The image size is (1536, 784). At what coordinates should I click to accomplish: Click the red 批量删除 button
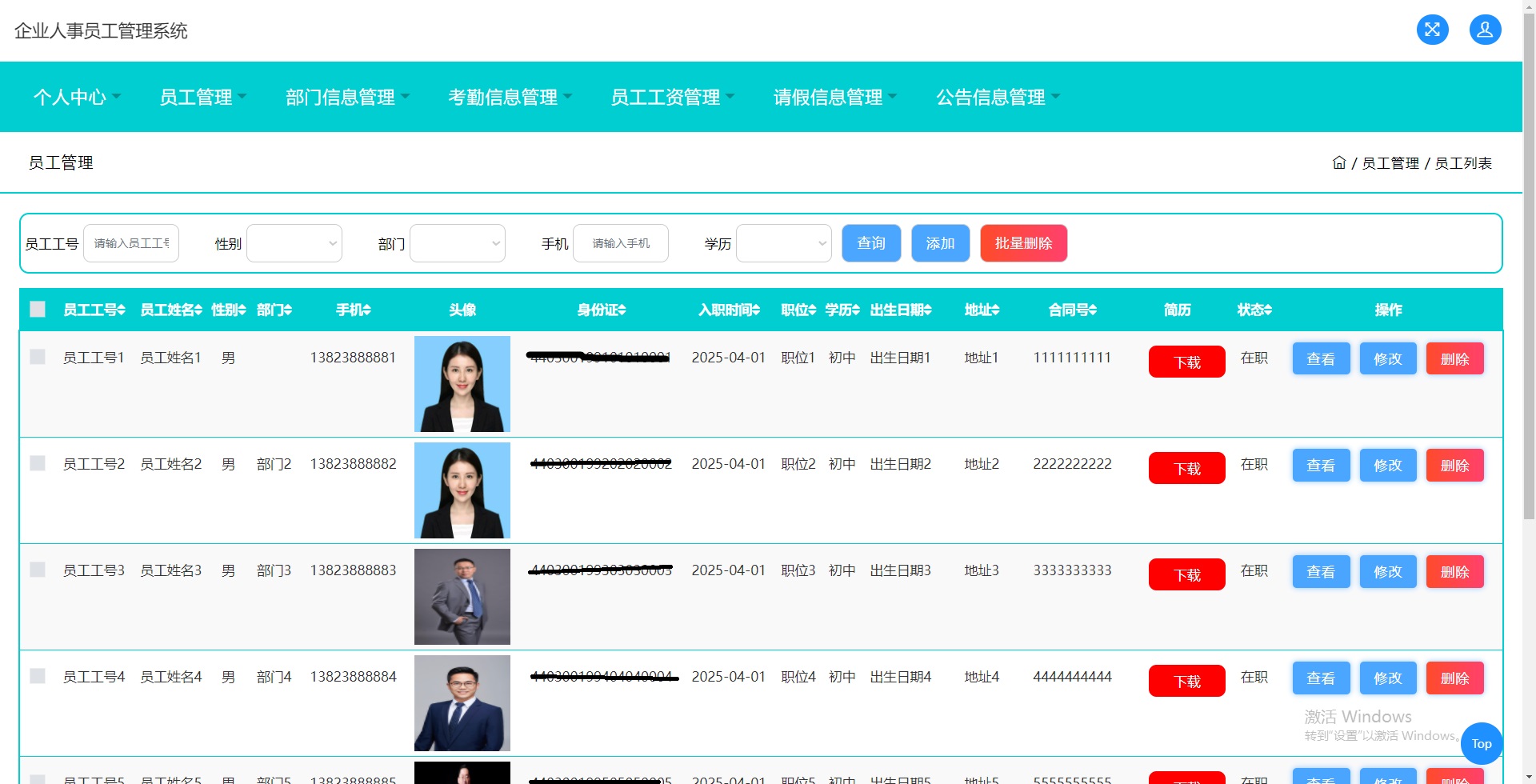click(x=1023, y=243)
